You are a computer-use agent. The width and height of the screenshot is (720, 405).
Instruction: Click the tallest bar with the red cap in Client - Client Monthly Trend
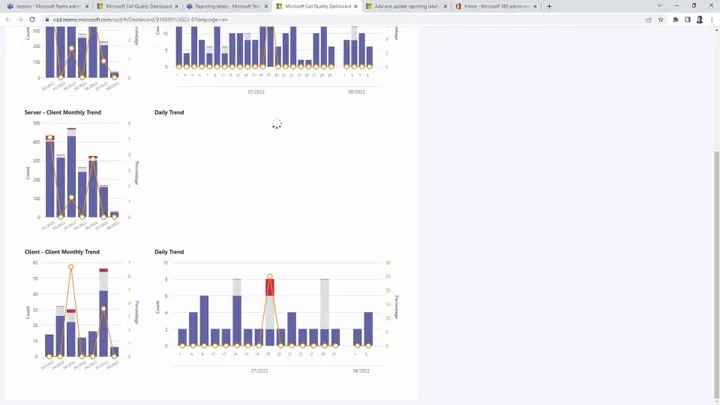point(104,313)
